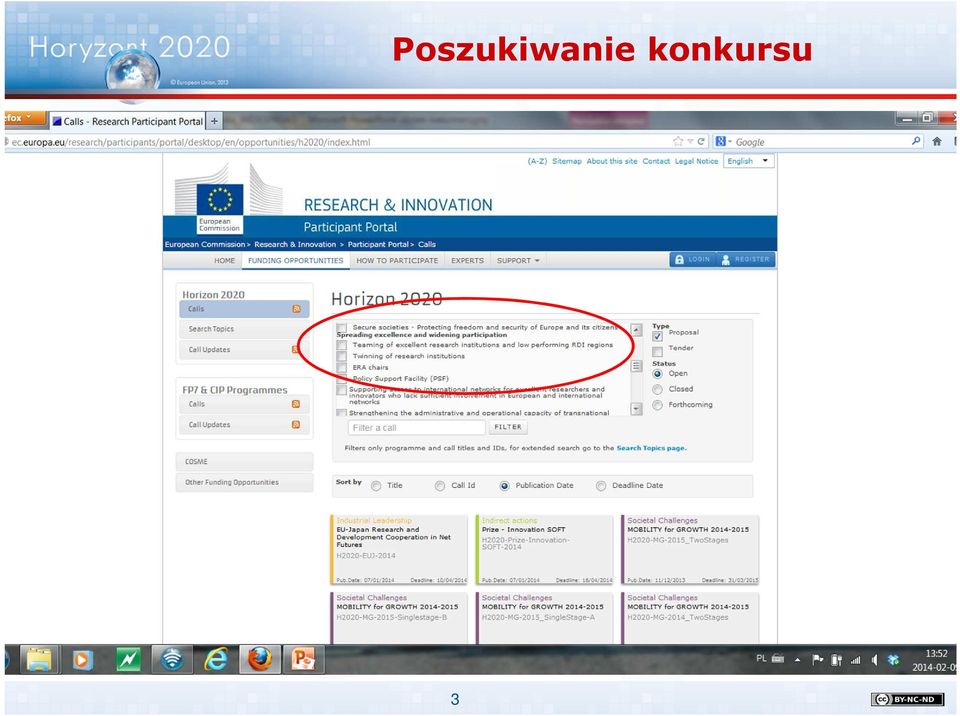The height and width of the screenshot is (716, 960).
Task: Open the English language dropdown
Action: [749, 161]
